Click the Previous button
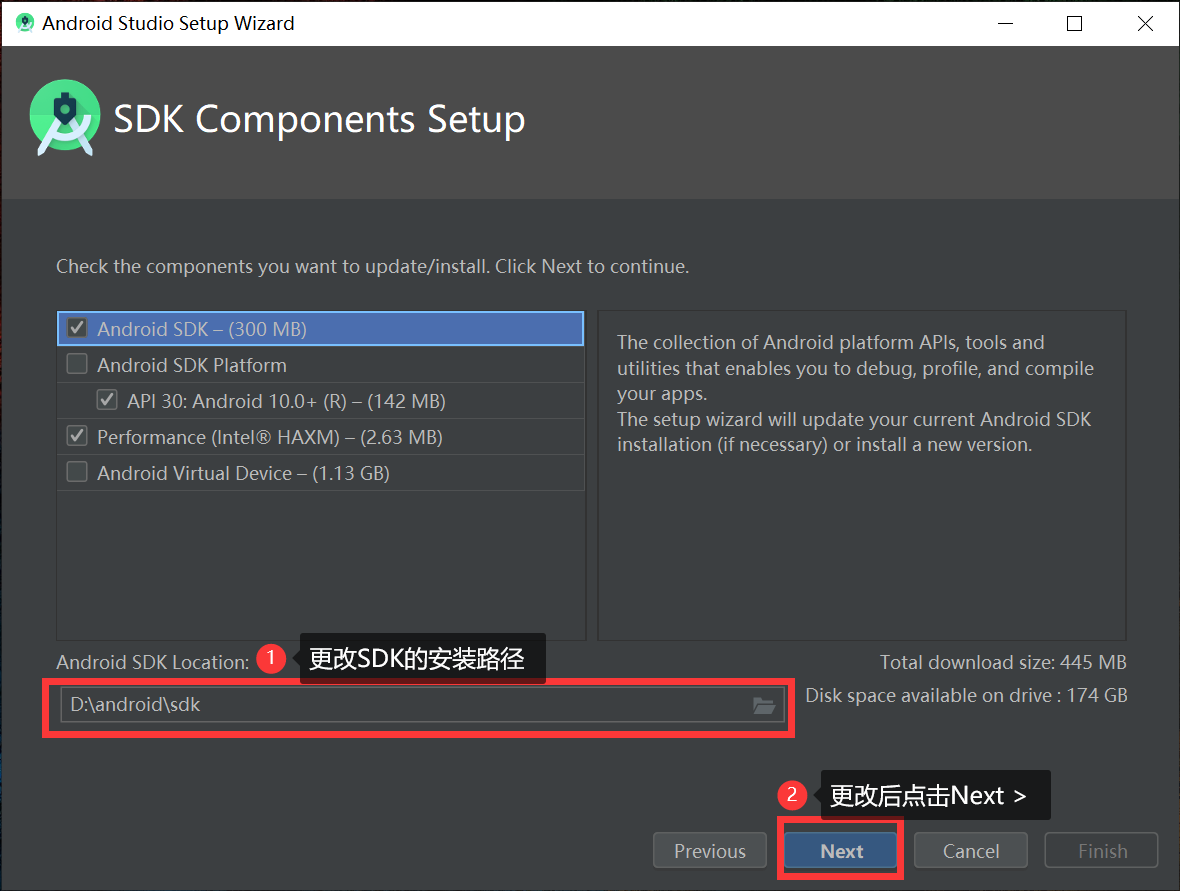The height and width of the screenshot is (891, 1180). [x=710, y=850]
